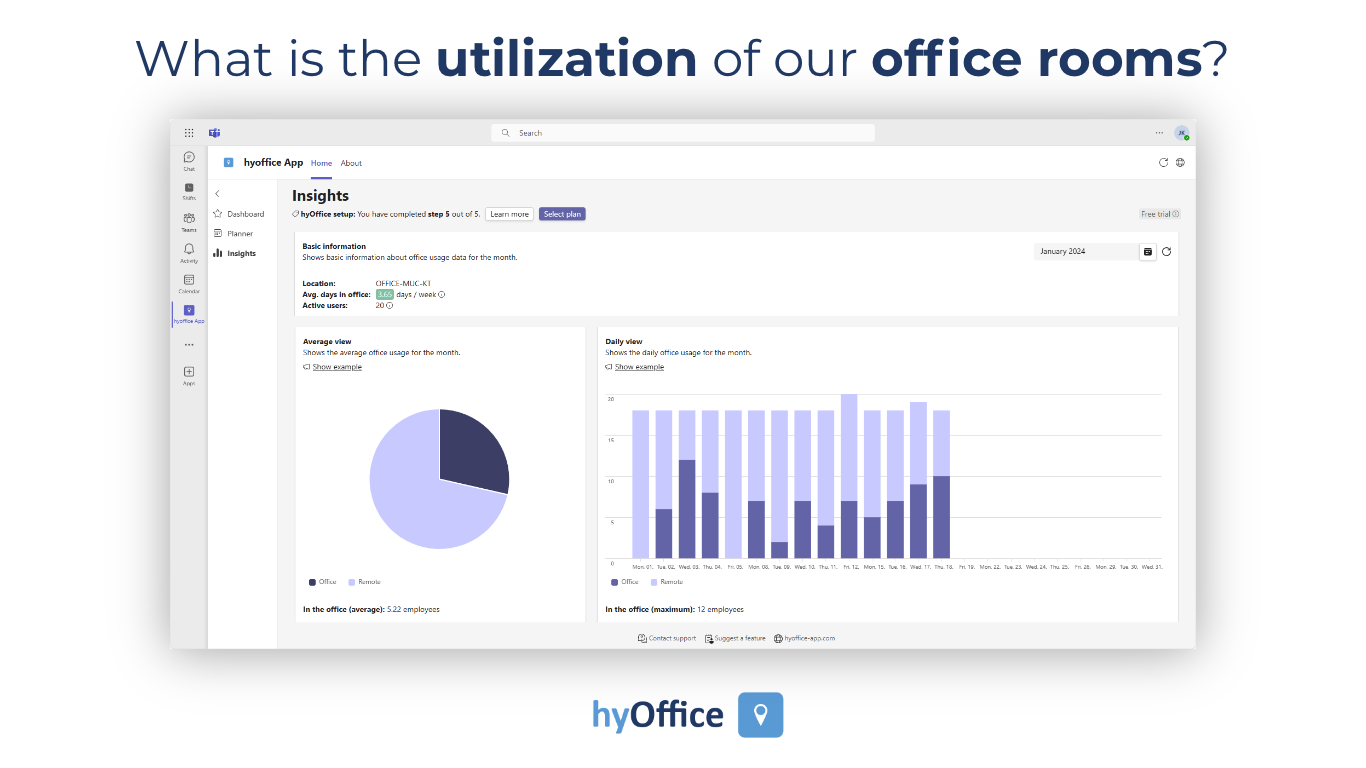Click the Wed. 03 bar in daily chart
This screenshot has width=1366, height=768.
pos(687,484)
